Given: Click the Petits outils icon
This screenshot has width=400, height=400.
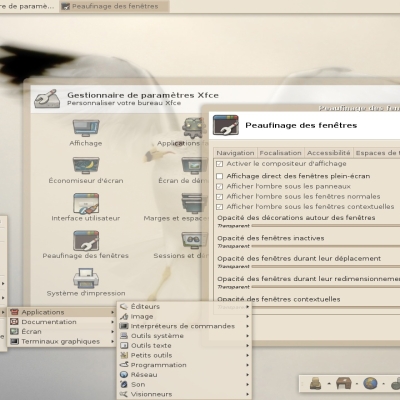Looking at the screenshot, I should [124, 355].
